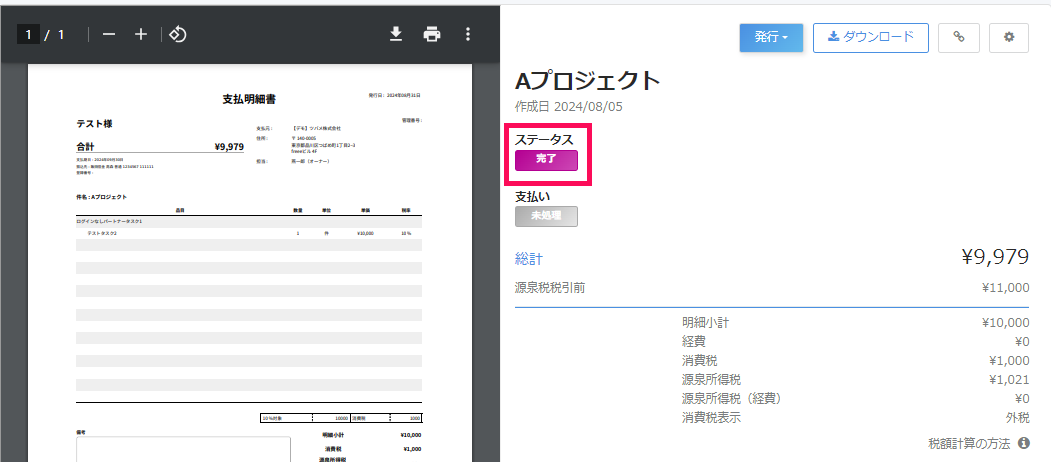Open the 総計 link
The width and height of the screenshot is (1051, 462).
[529, 258]
